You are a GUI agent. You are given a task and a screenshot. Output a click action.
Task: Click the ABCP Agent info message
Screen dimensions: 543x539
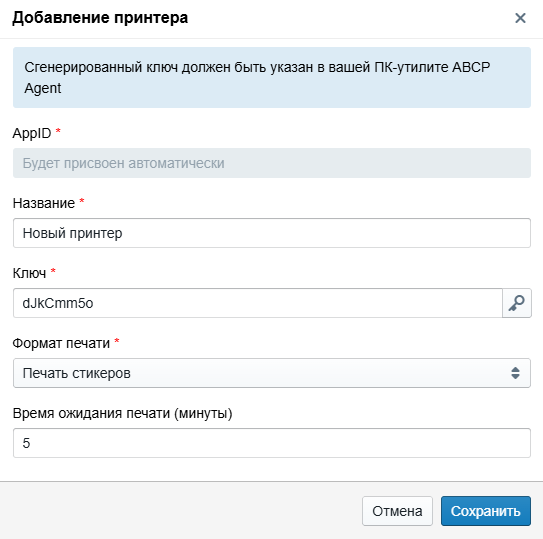click(x=272, y=78)
